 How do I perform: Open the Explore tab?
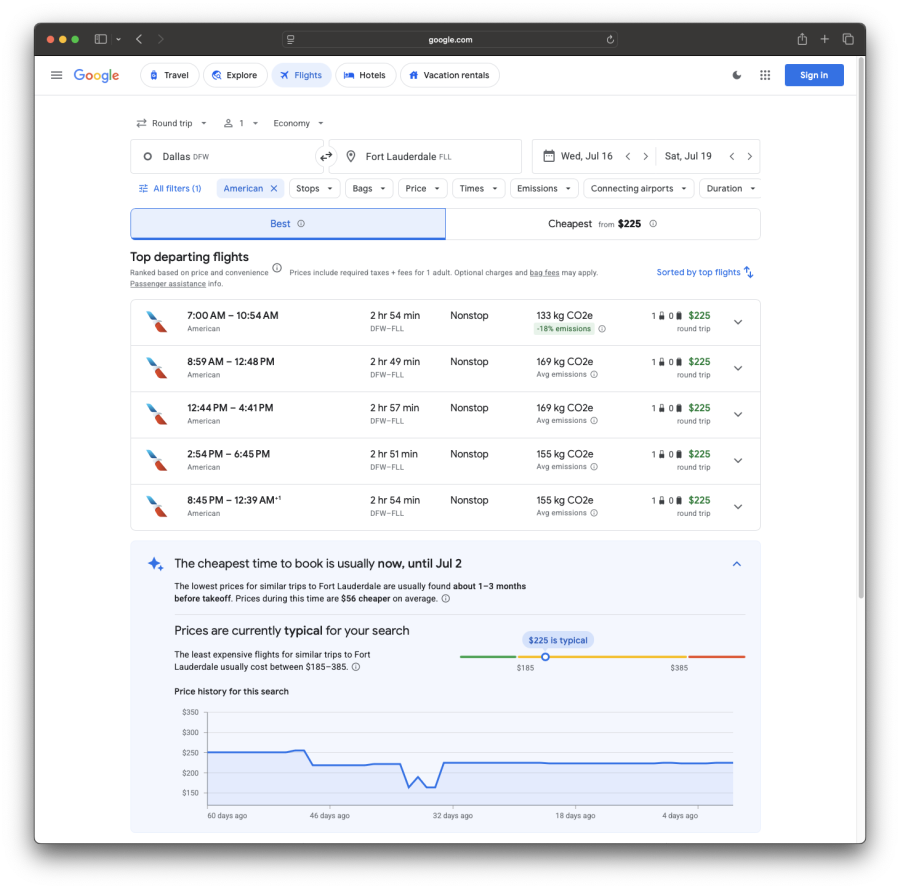pyautogui.click(x=235, y=75)
